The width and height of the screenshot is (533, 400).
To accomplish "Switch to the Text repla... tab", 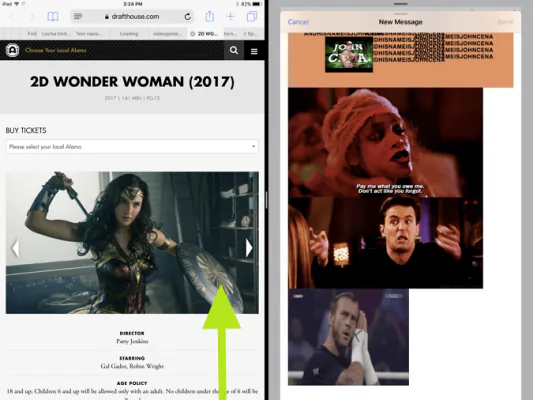I will [88, 34].
